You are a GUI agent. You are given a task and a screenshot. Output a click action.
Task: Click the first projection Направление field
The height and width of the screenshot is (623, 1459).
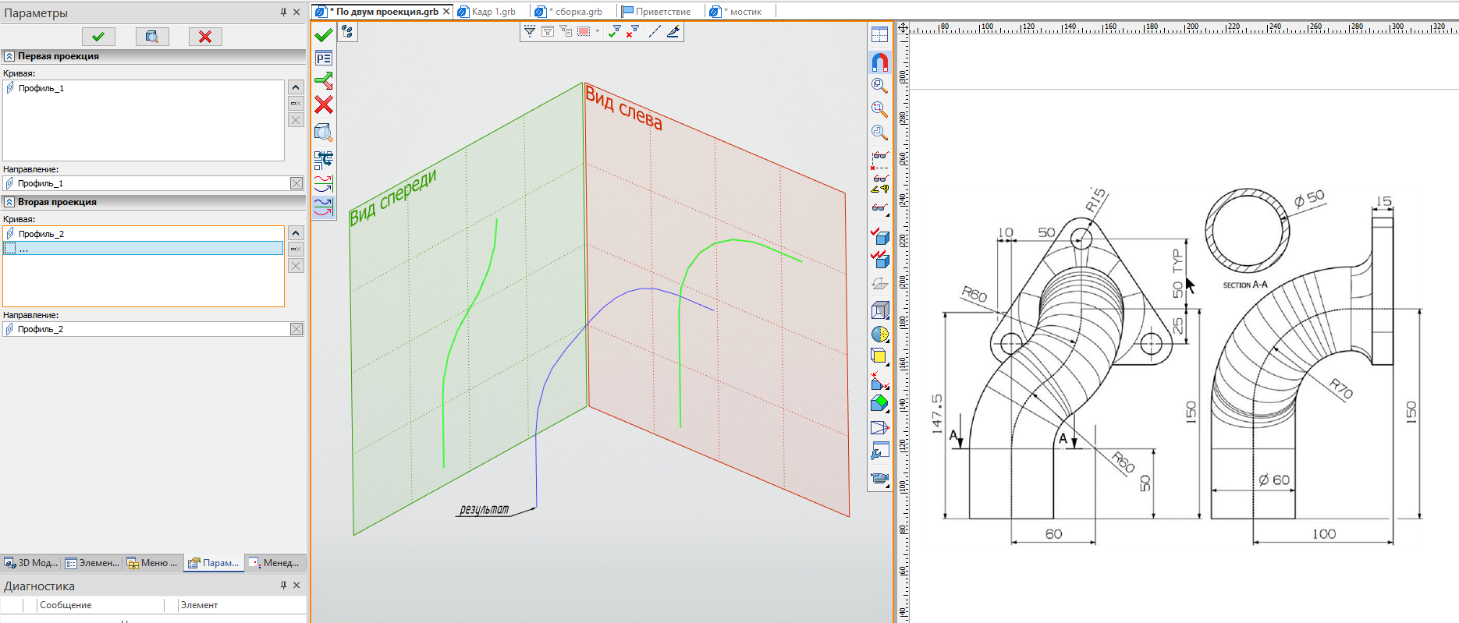[146, 183]
